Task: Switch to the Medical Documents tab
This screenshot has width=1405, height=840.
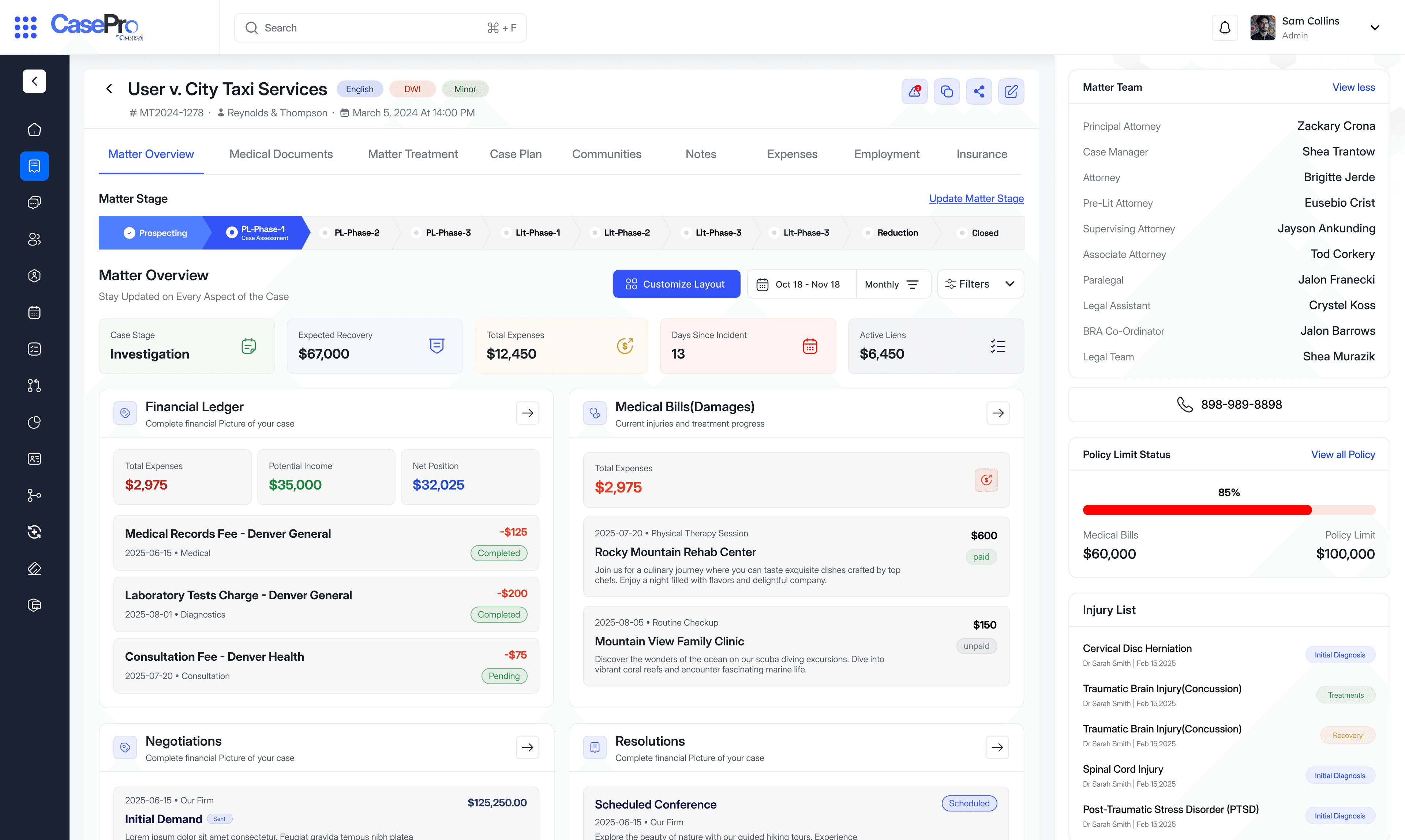Action: pos(281,153)
